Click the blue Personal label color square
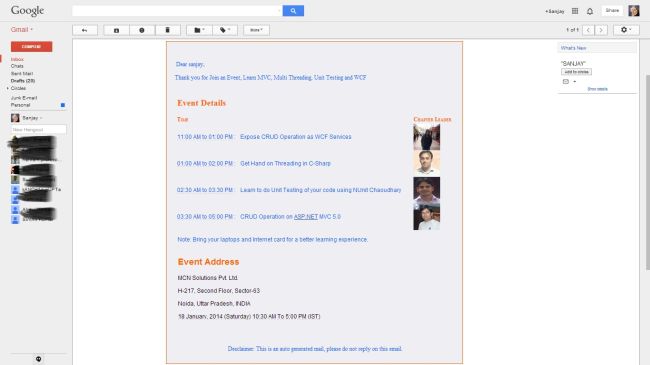 [x=63, y=105]
